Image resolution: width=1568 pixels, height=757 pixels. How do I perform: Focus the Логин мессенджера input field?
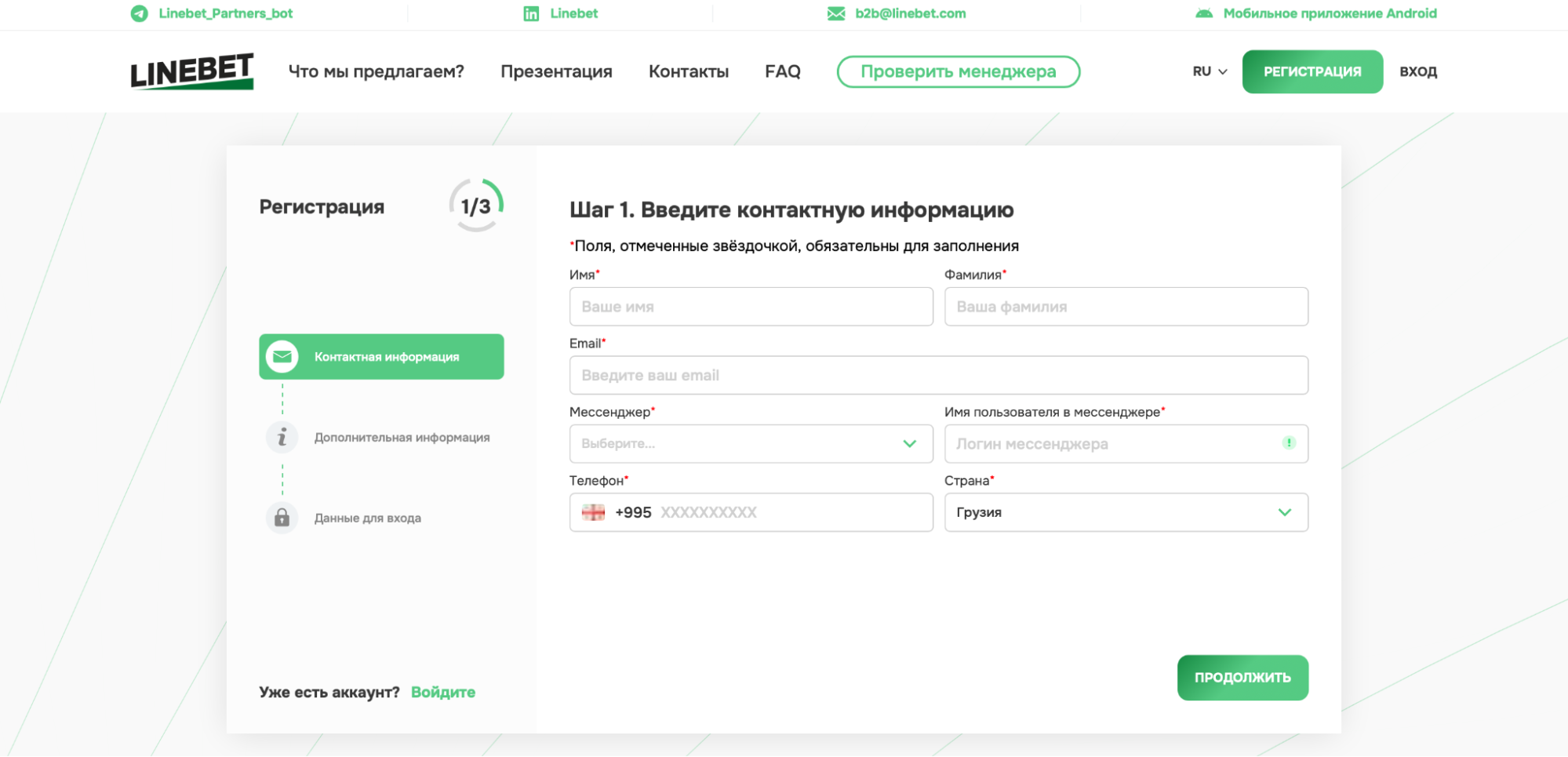tap(1126, 444)
